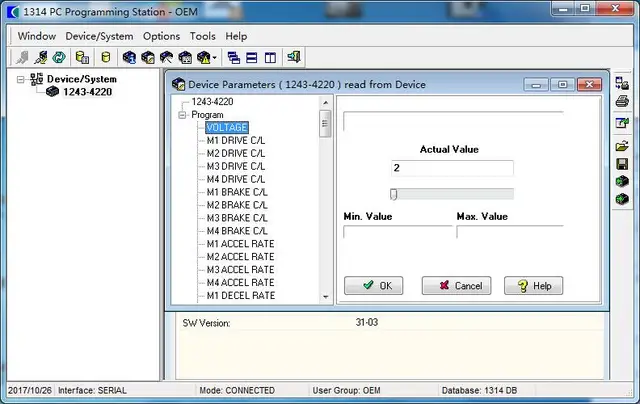Image resolution: width=640 pixels, height=404 pixels.
Task: Click the printer icon in right sidebar
Action: click(x=622, y=101)
